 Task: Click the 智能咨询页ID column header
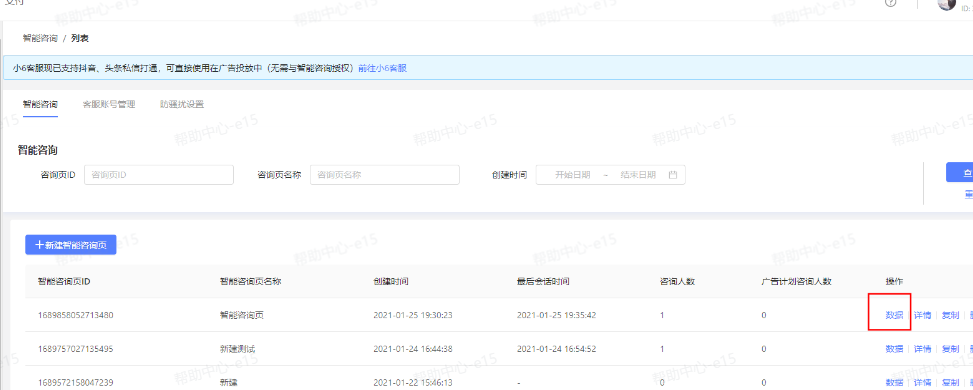point(65,281)
